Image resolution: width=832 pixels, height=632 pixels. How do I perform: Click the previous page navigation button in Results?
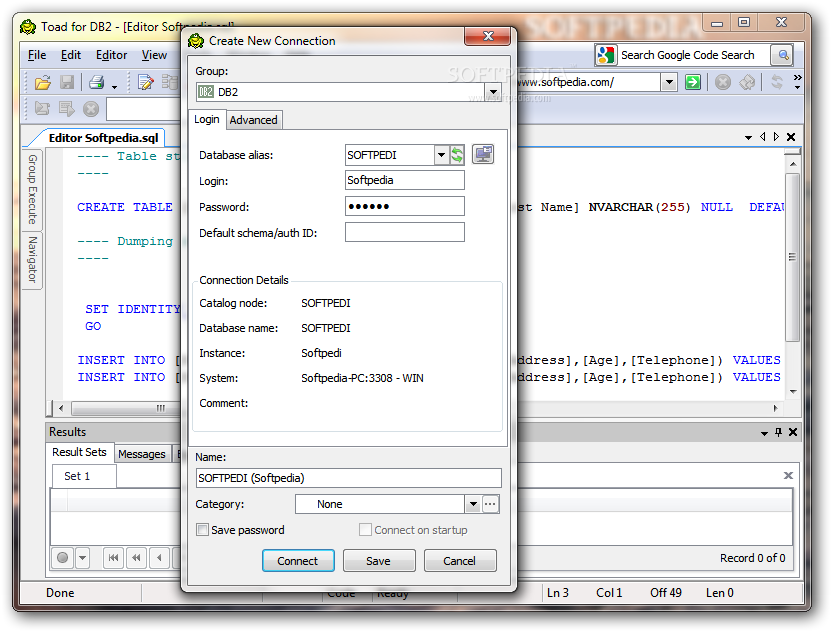coord(137,558)
